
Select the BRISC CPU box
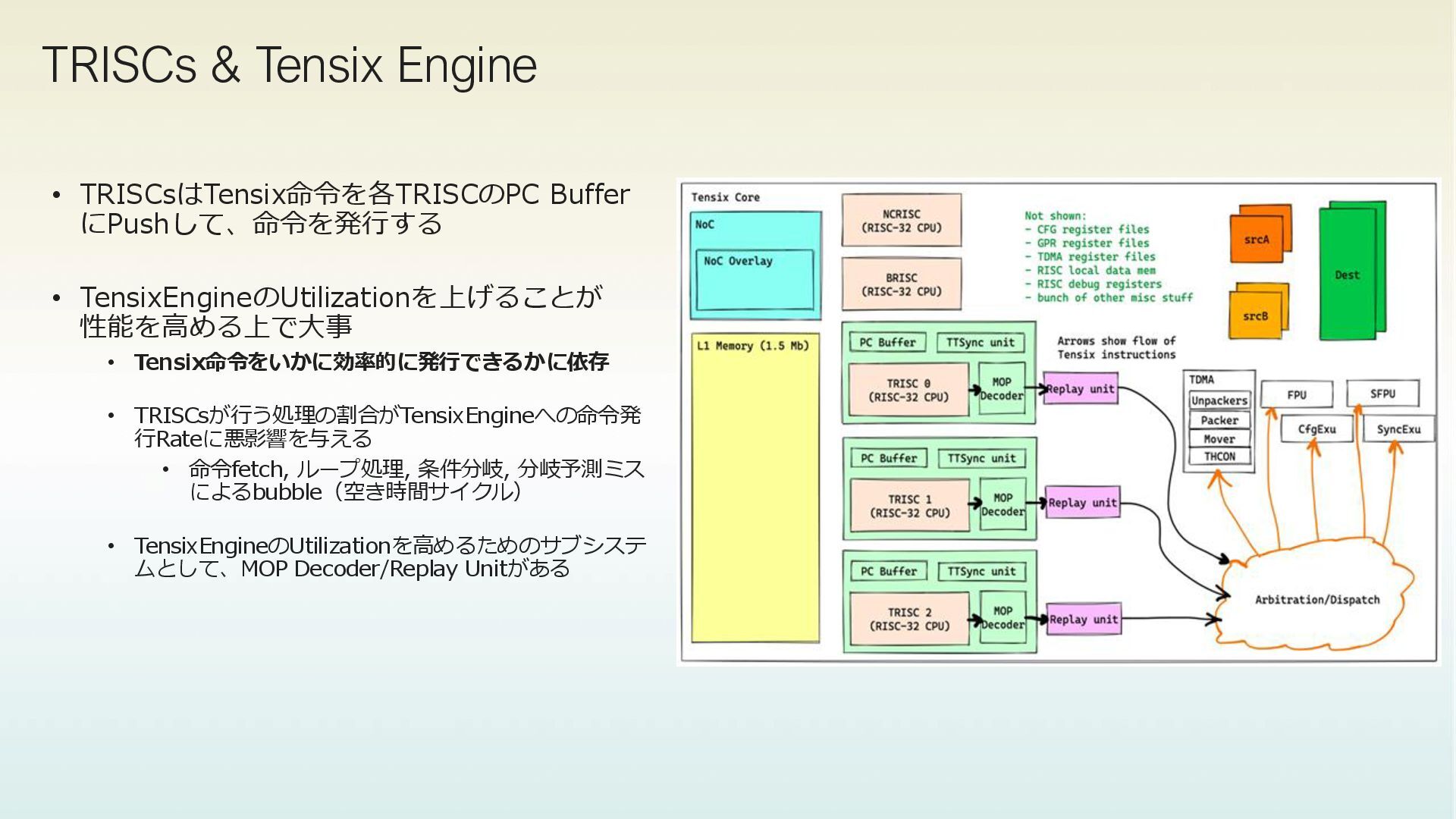coord(901,284)
